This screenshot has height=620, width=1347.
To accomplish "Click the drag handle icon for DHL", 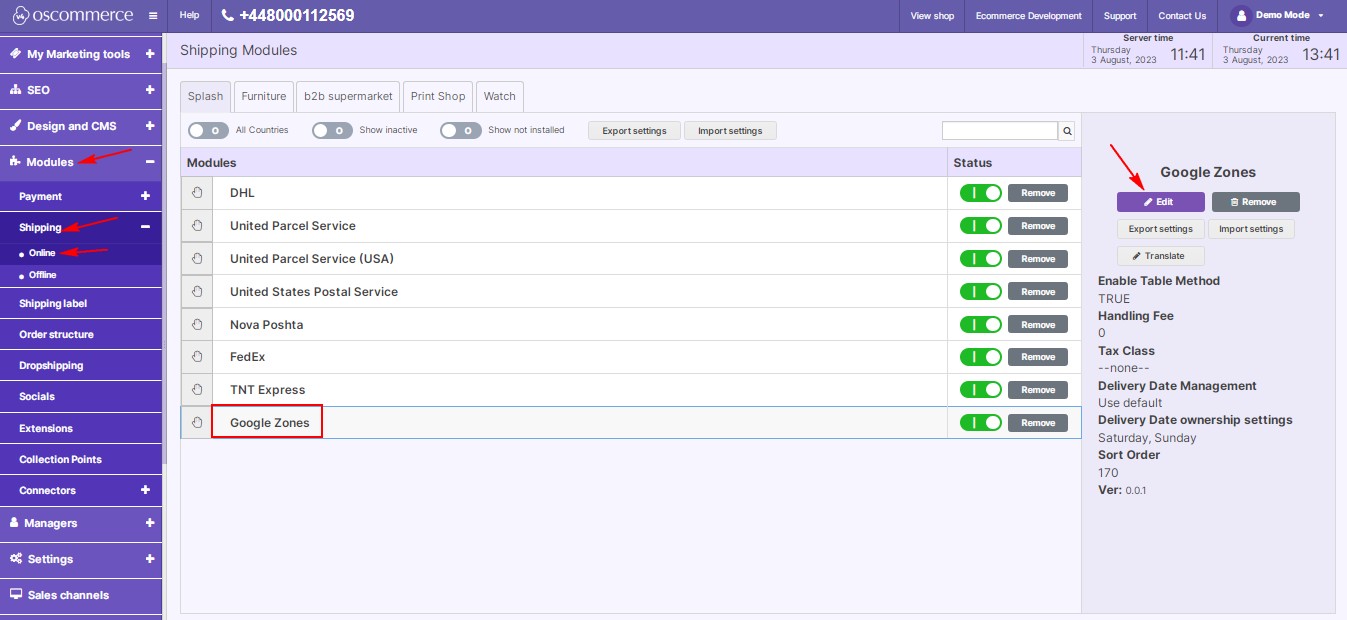I will point(197,193).
